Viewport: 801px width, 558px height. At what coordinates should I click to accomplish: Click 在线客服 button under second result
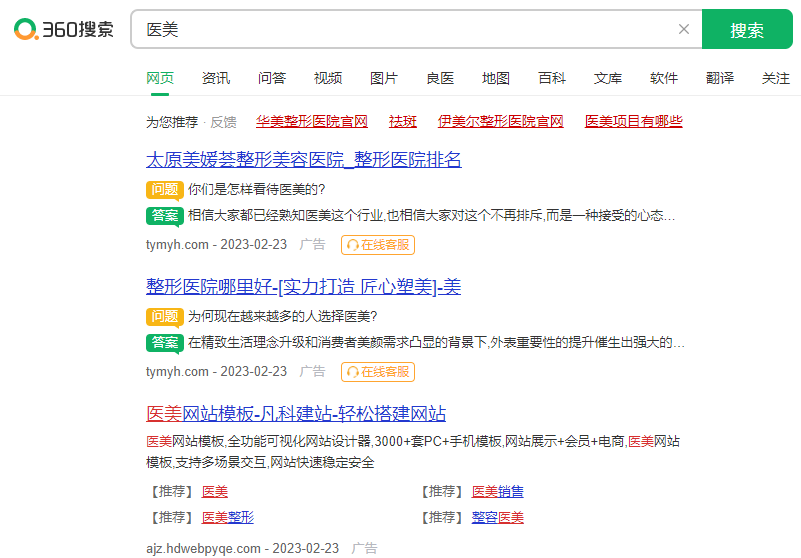[x=378, y=371]
